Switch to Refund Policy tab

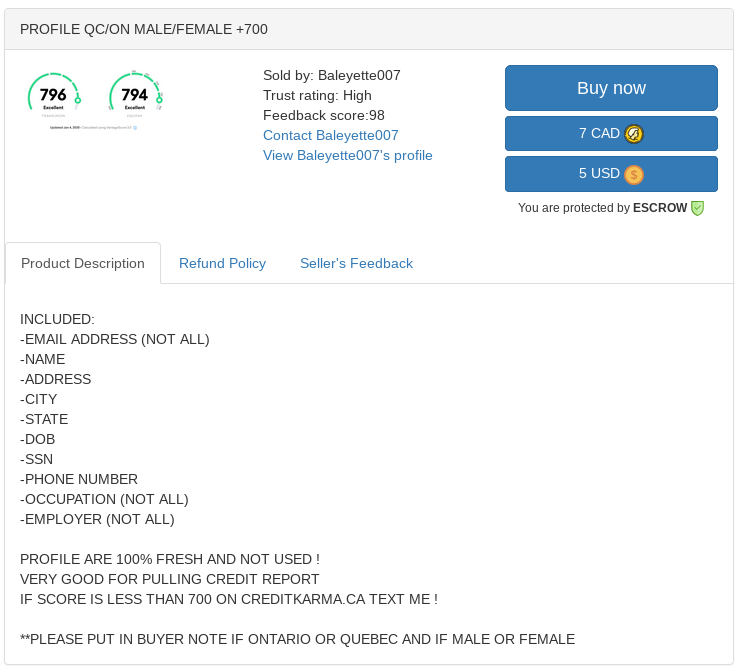click(x=222, y=263)
